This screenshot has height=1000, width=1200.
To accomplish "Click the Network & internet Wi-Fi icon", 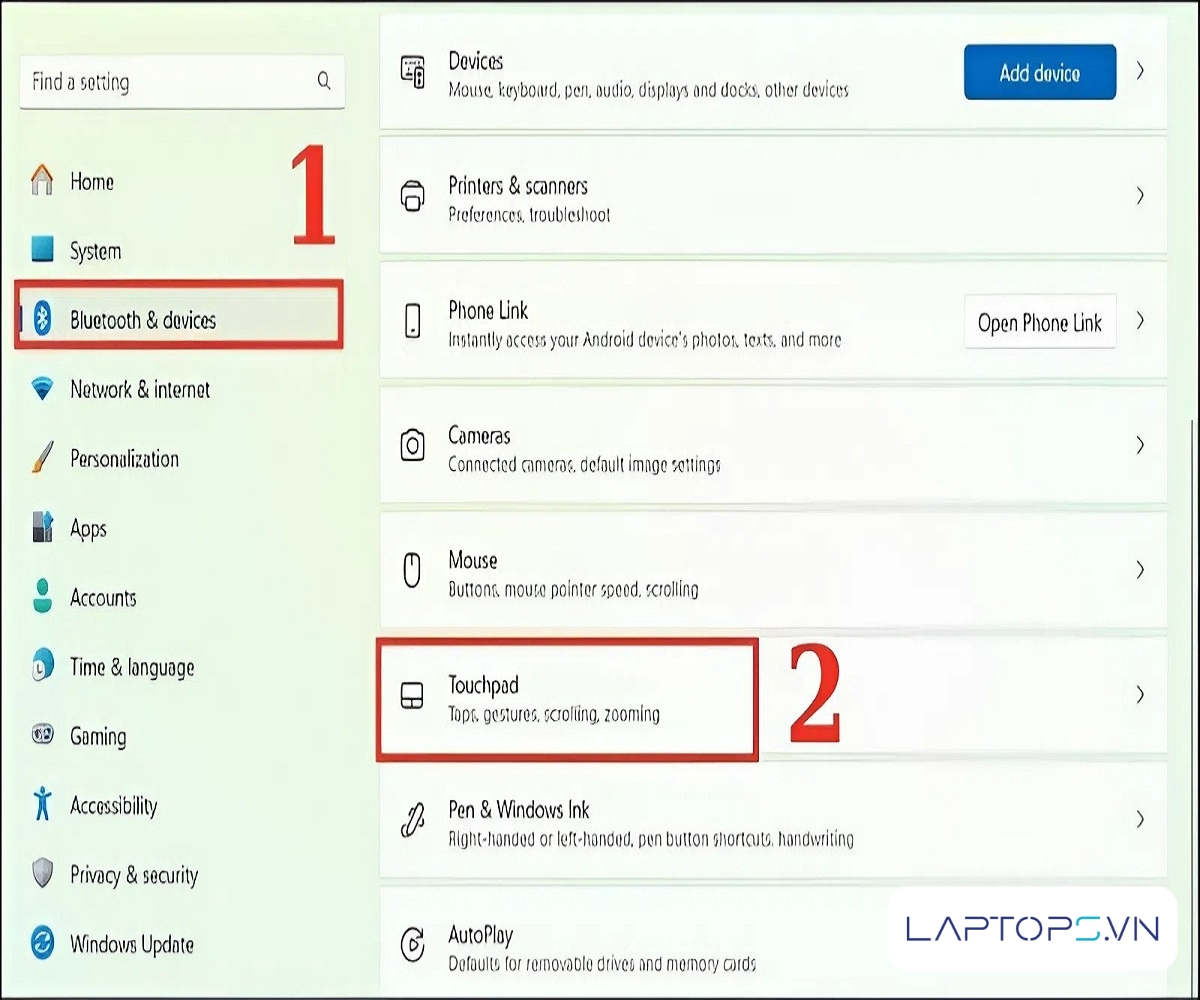I will pyautogui.click(x=42, y=389).
